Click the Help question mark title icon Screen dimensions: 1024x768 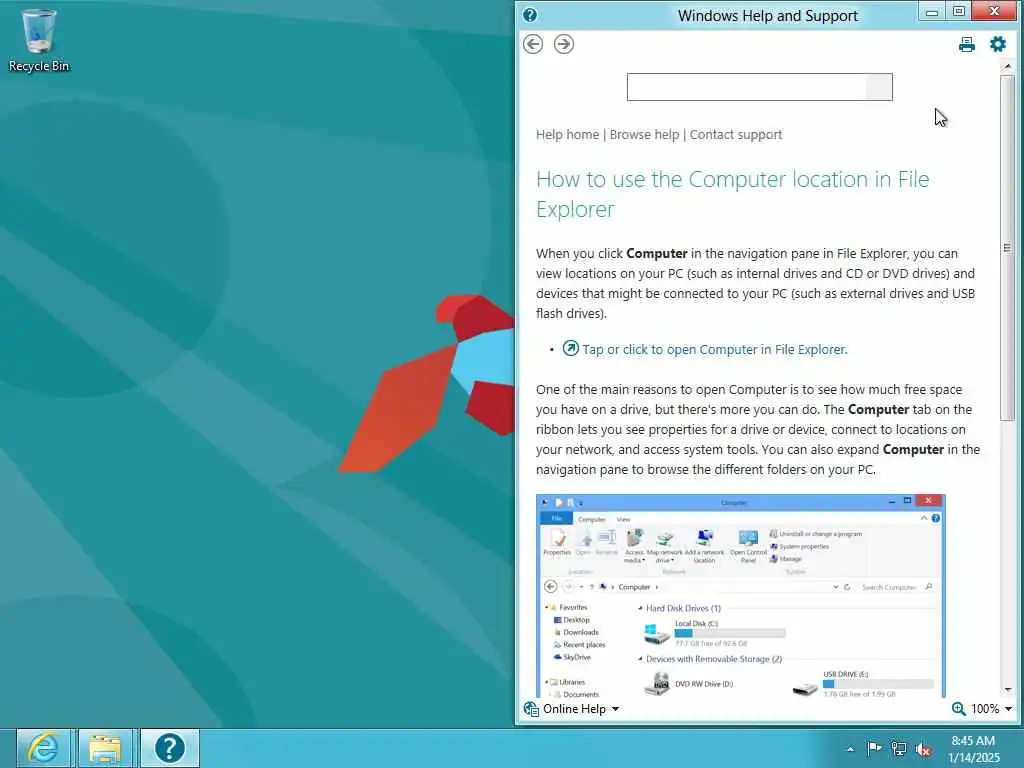pyautogui.click(x=530, y=15)
